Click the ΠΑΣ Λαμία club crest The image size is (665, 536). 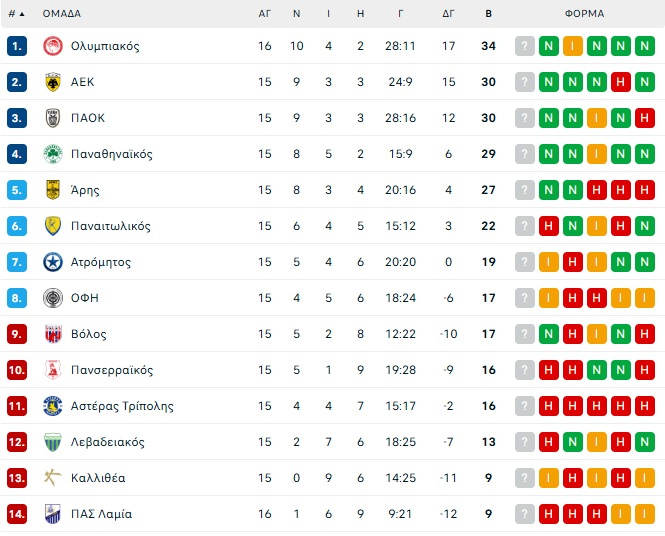(53, 514)
